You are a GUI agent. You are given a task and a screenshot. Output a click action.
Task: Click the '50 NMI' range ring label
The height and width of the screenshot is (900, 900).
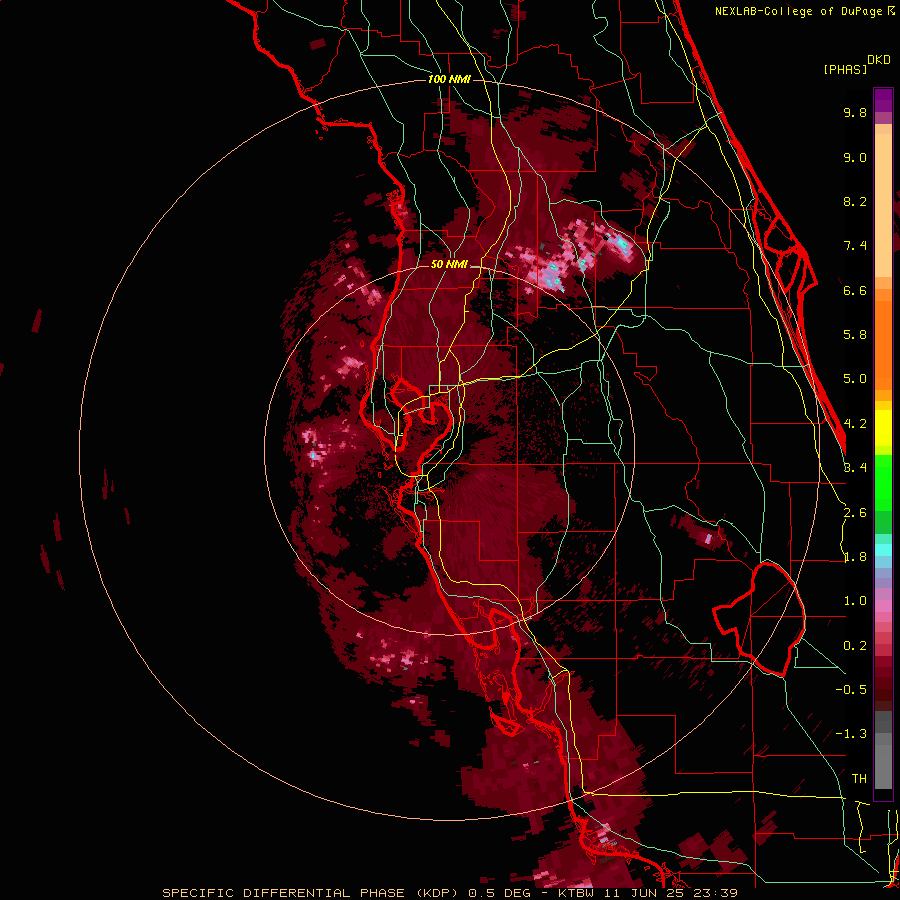tap(449, 264)
